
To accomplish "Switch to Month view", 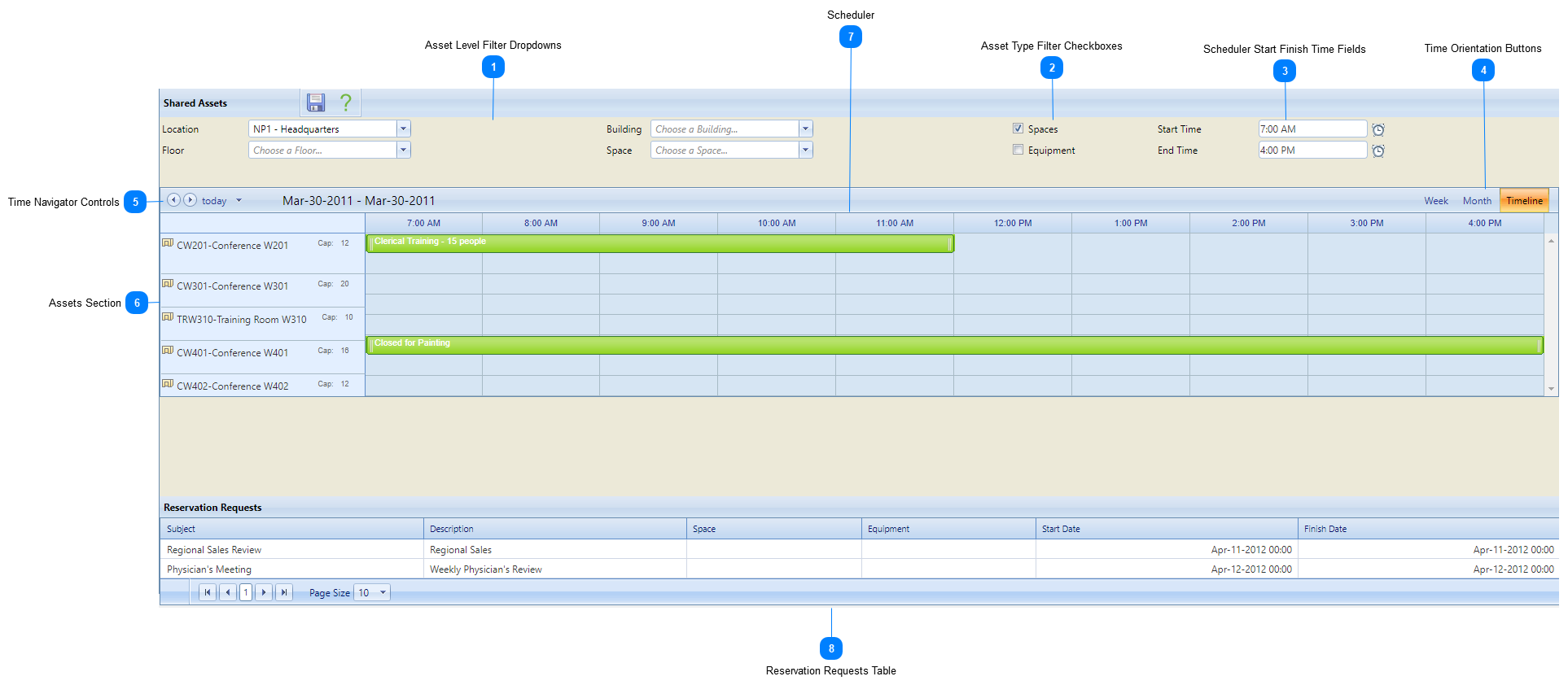I will [x=1477, y=201].
